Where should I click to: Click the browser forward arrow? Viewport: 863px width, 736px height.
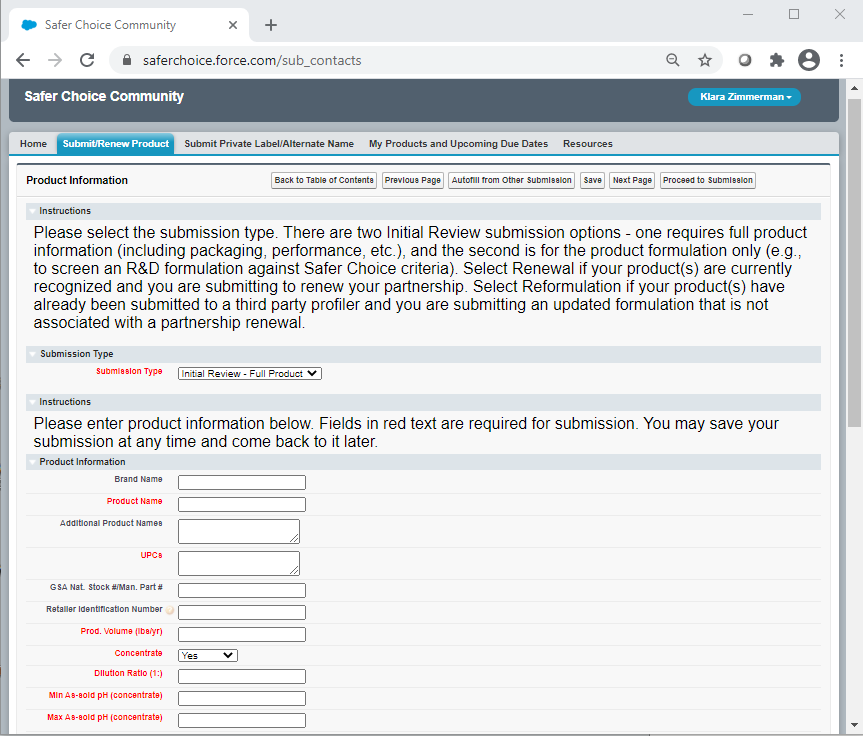click(55, 60)
